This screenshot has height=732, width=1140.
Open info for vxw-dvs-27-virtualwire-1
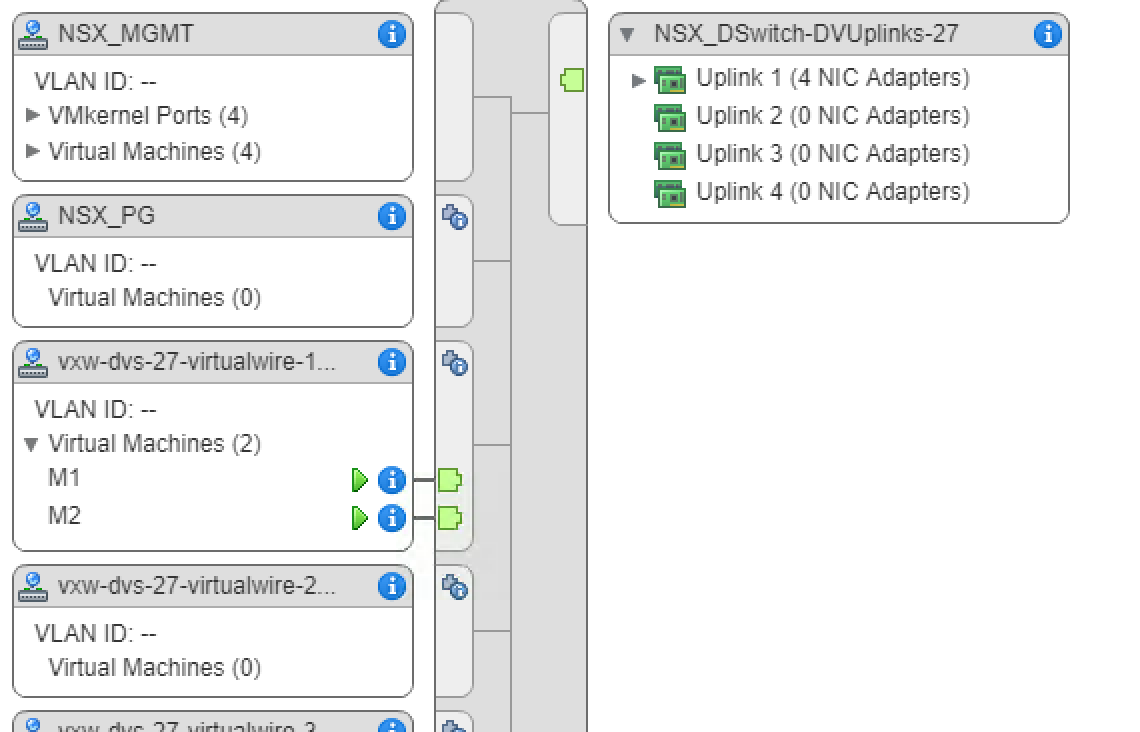392,361
